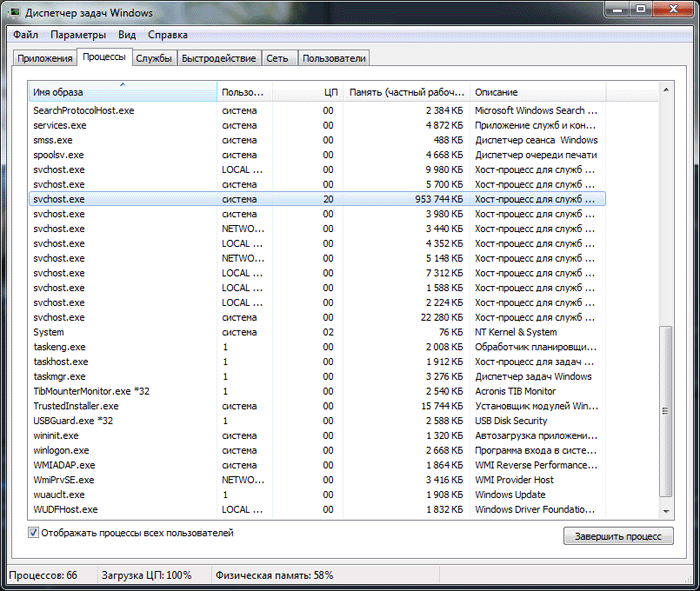This screenshot has height=591, width=700.
Task: Select svchost.exe using 1 588 КБ memory
Action: [317, 288]
